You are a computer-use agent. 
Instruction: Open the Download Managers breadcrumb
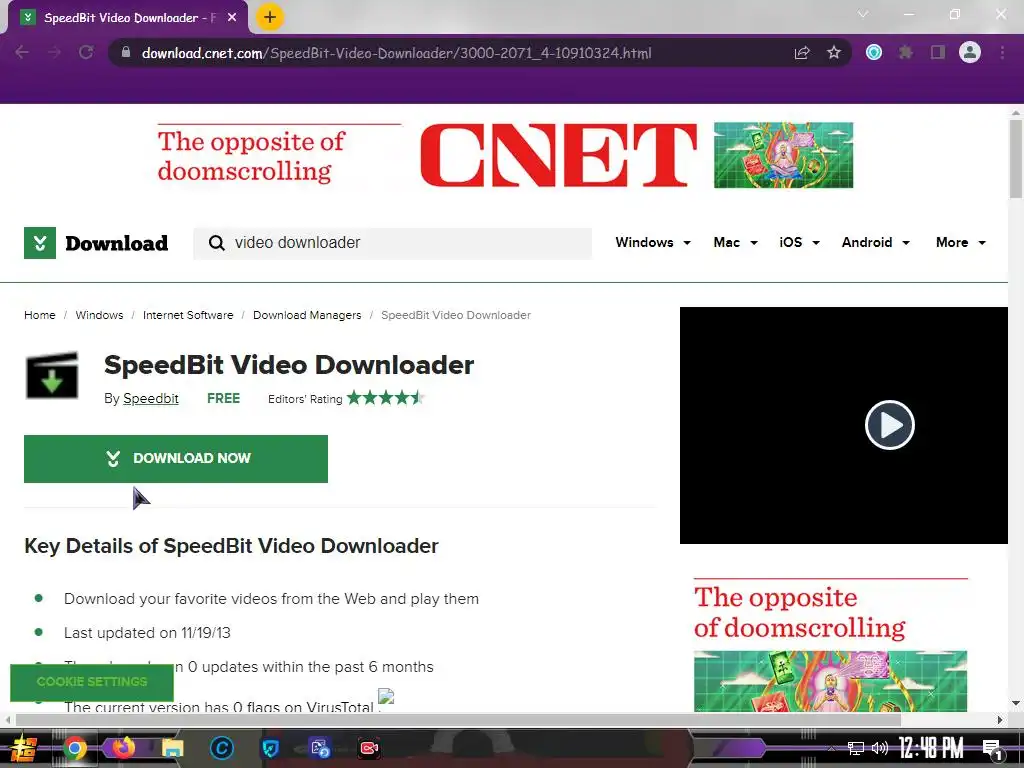pos(307,315)
